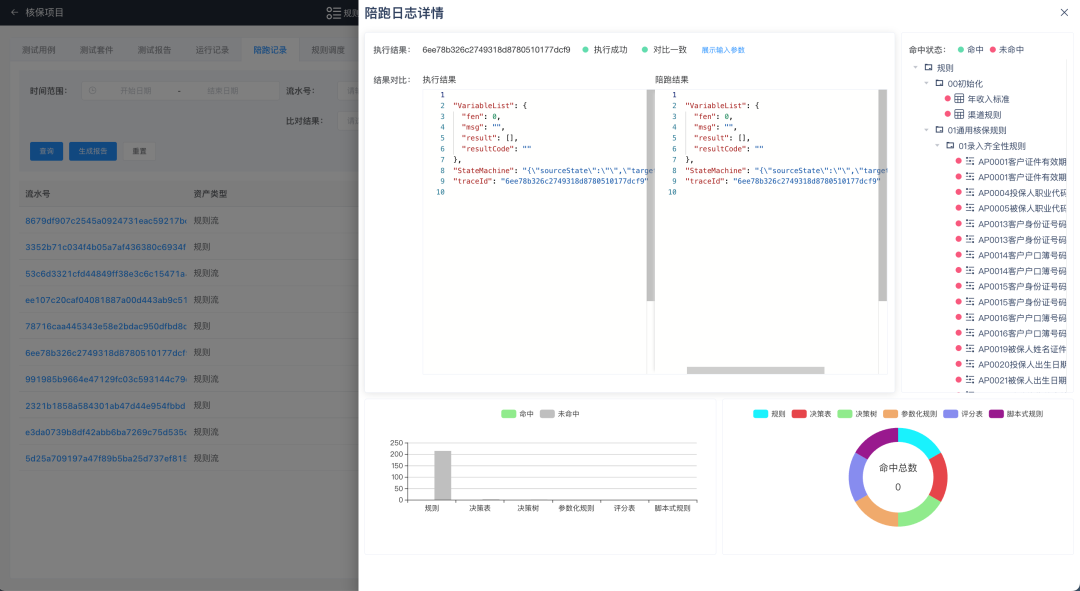
Task: Click the table icon beside 渠道规则
Action: click(959, 115)
